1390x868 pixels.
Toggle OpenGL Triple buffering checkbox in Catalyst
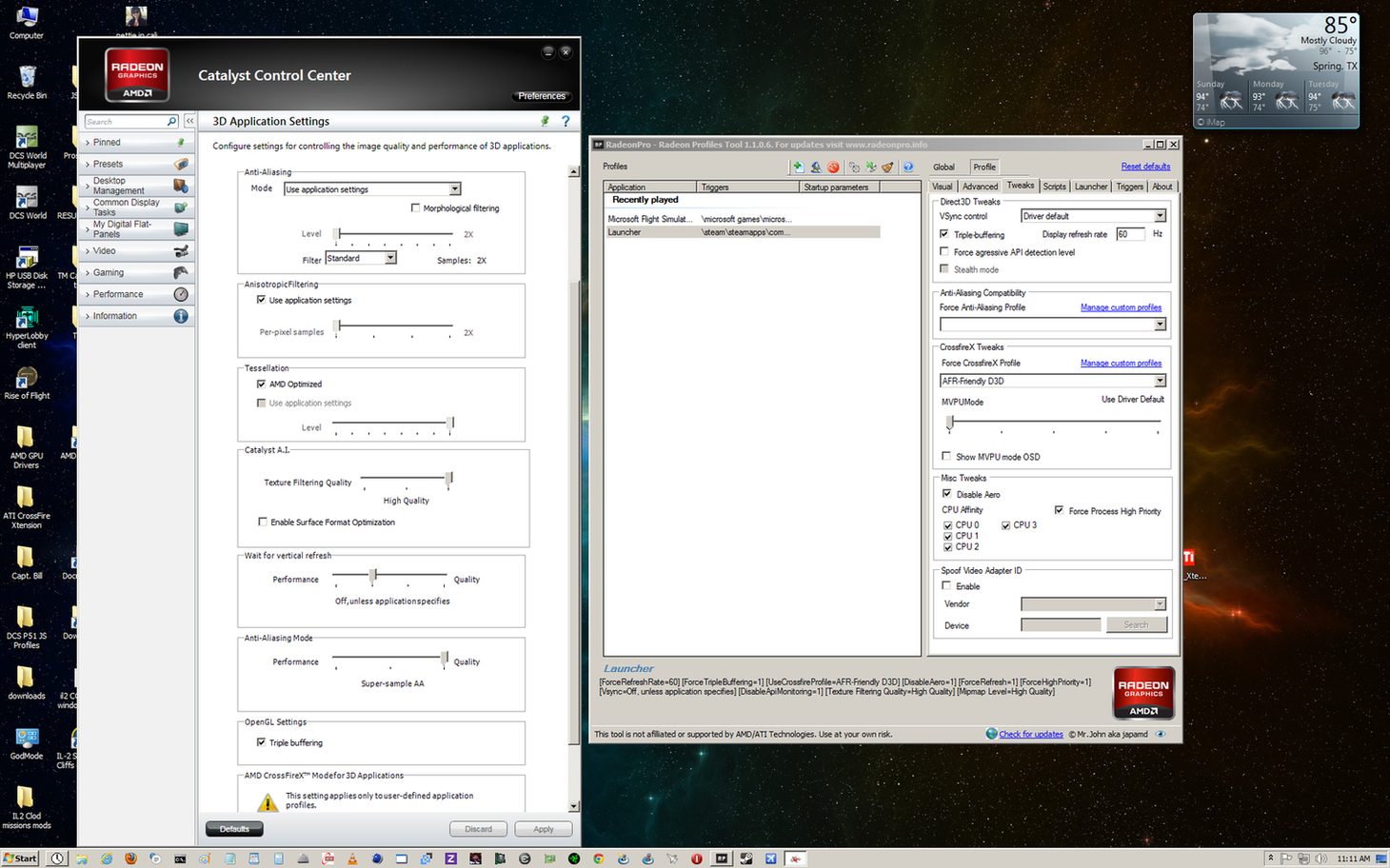[x=261, y=742]
